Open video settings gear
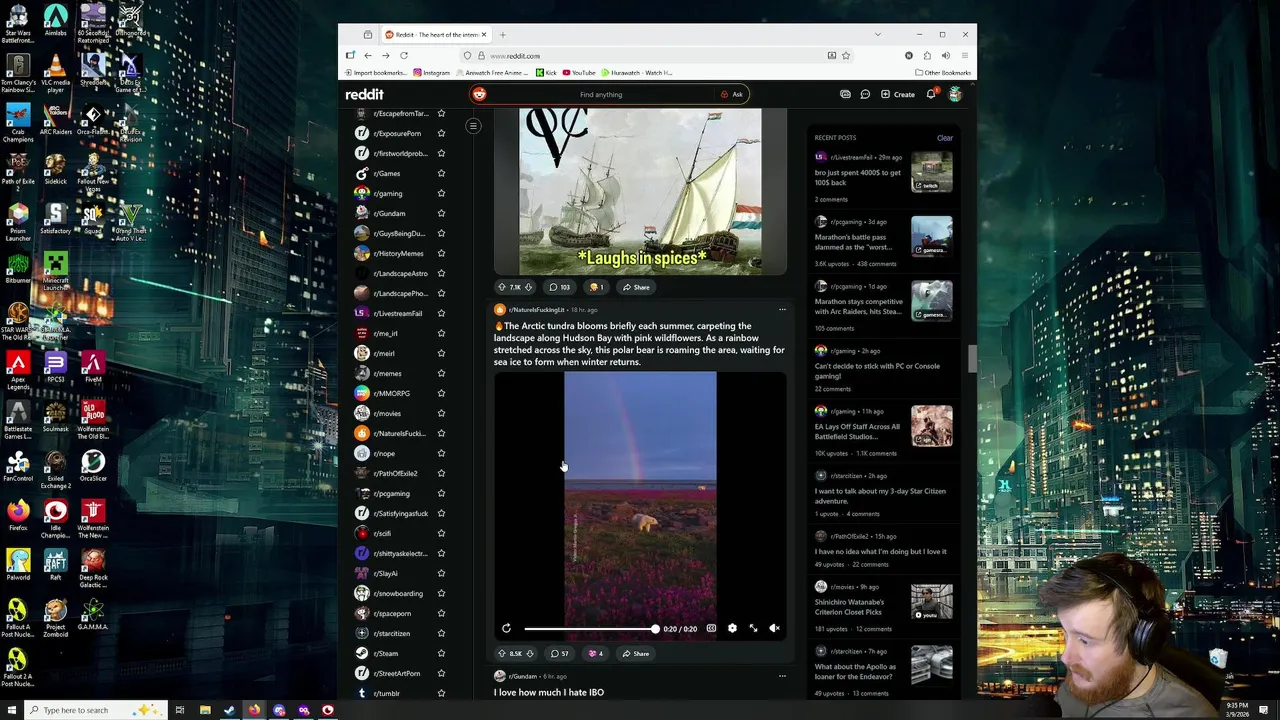Viewport: 1280px width, 720px height. (x=732, y=628)
